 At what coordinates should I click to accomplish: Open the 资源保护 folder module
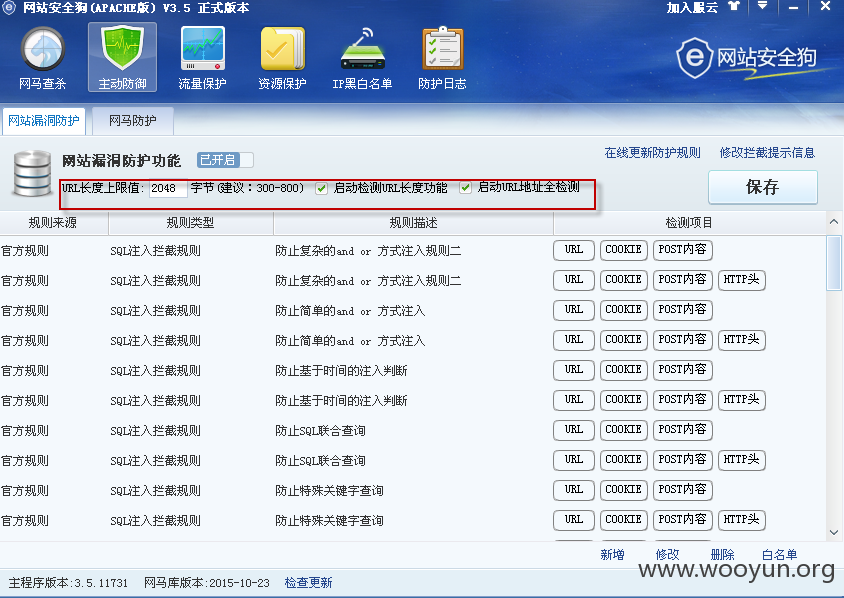click(282, 58)
